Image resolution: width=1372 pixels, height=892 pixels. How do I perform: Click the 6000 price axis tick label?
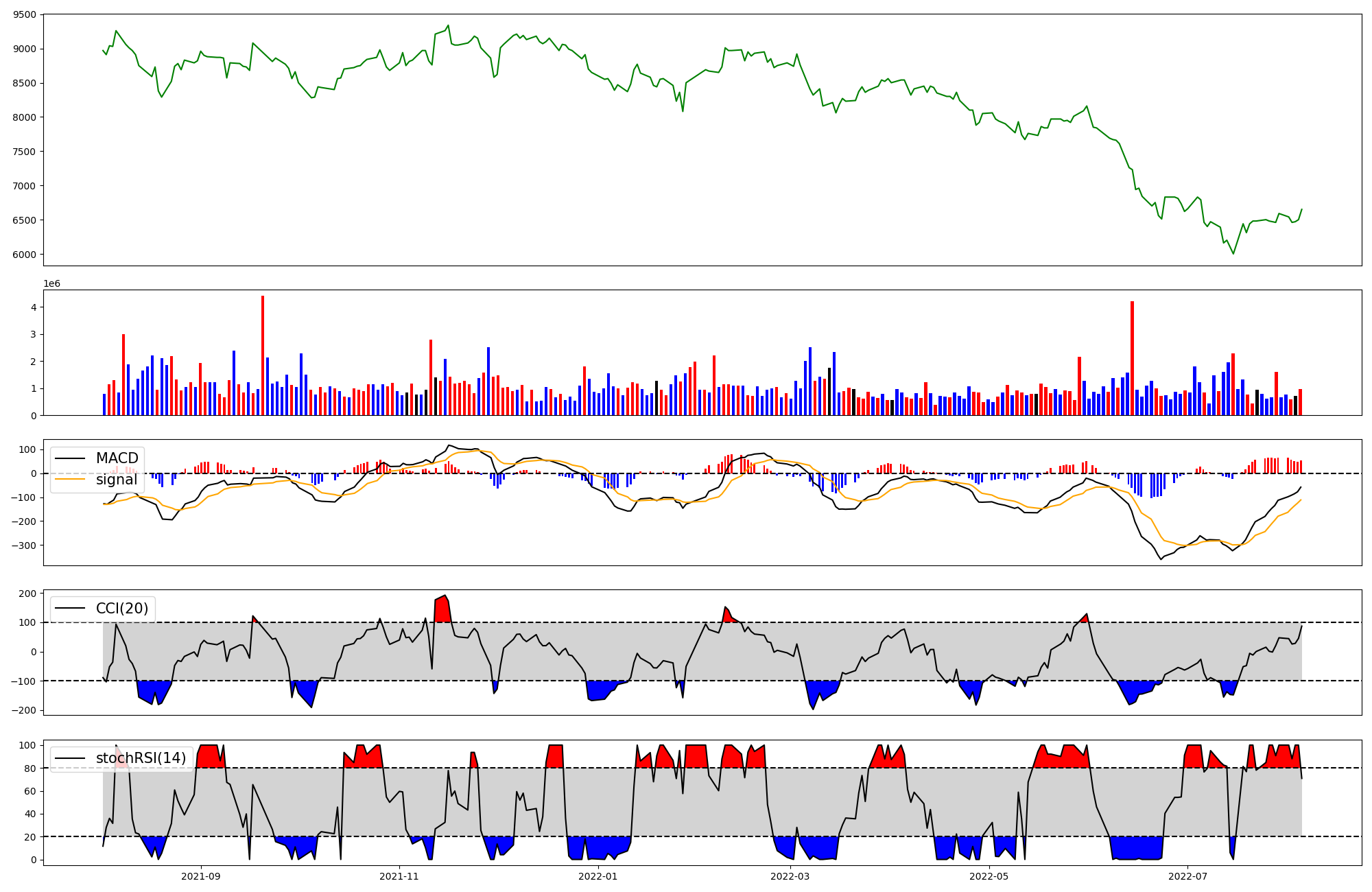25,255
